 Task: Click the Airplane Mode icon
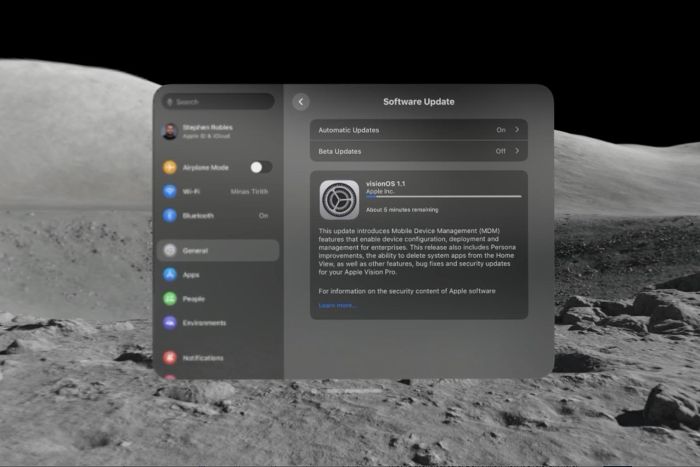[x=170, y=167]
